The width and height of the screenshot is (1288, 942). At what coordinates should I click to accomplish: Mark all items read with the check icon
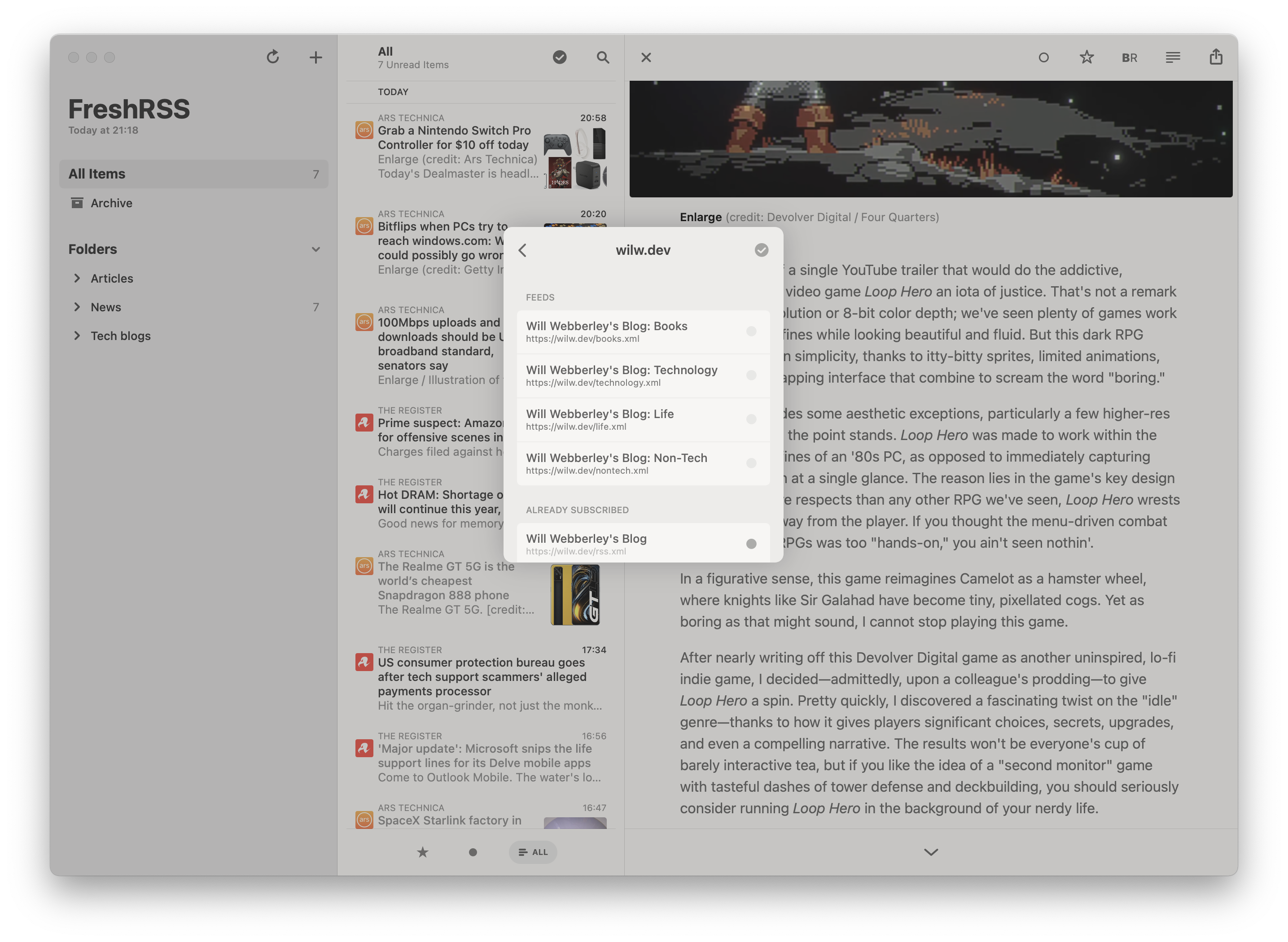point(560,57)
